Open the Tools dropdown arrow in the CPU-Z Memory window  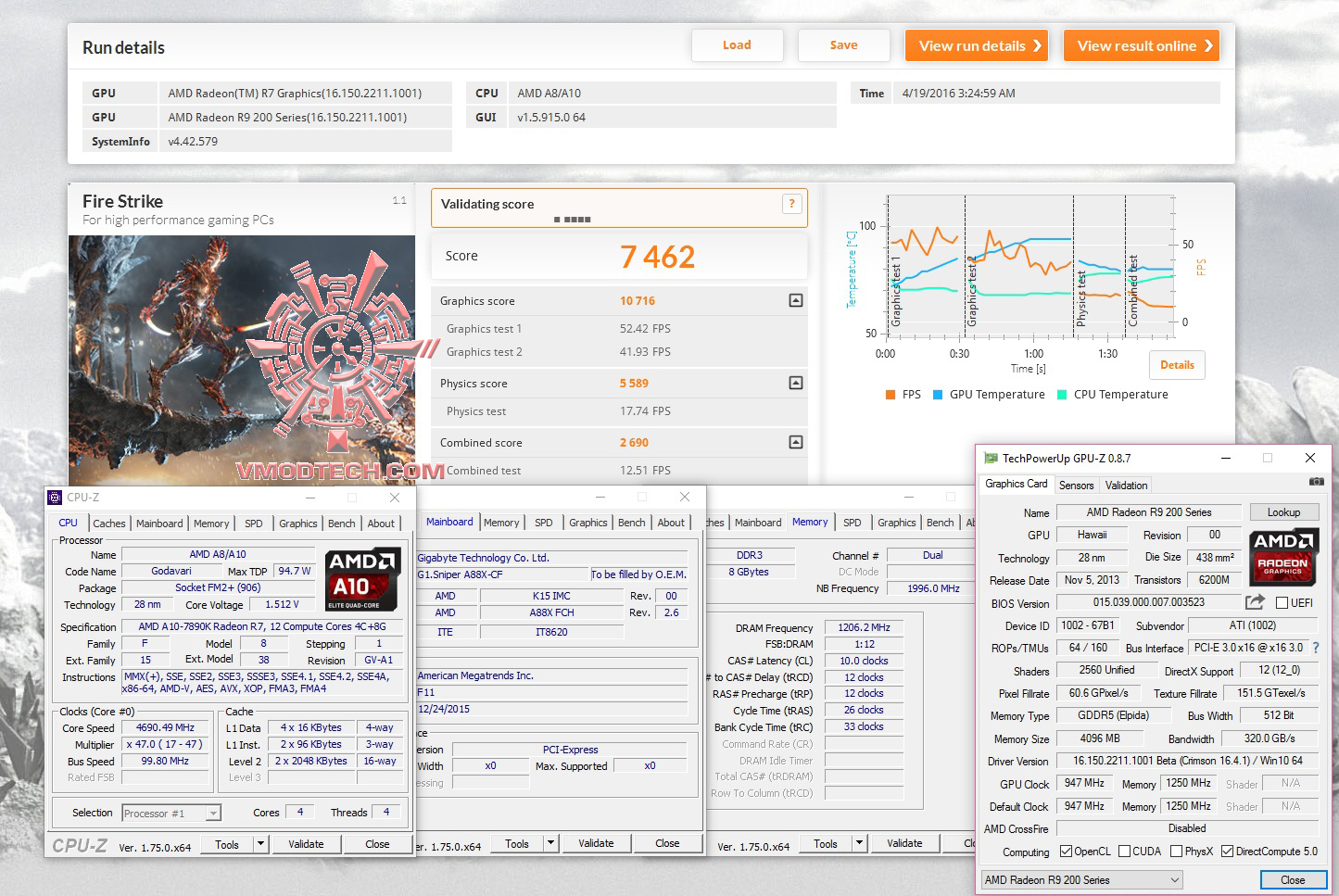pyautogui.click(x=860, y=843)
